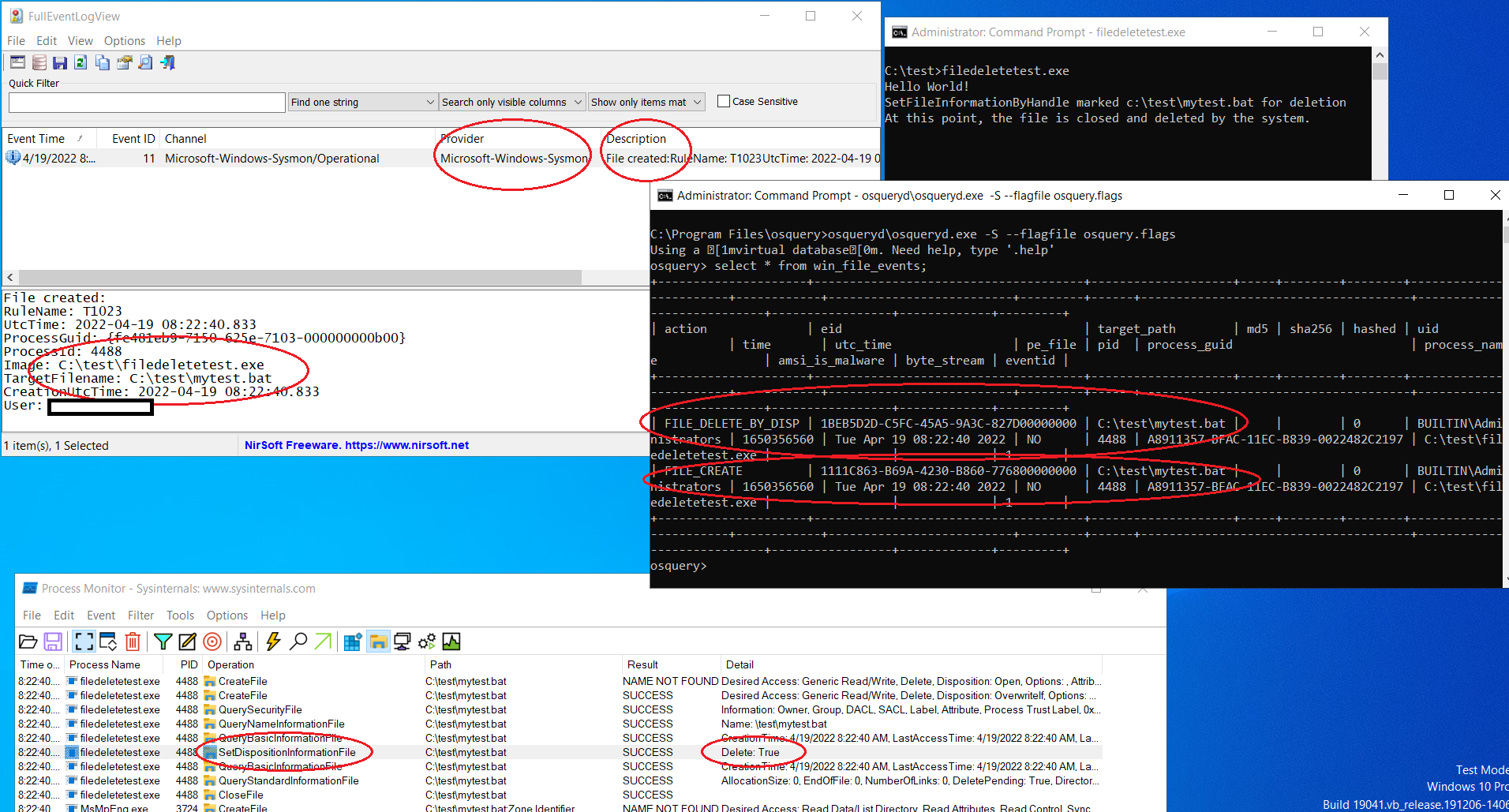Expand 'Show only items mat' dropdown
This screenshot has height=812, width=1509.
pos(698,102)
